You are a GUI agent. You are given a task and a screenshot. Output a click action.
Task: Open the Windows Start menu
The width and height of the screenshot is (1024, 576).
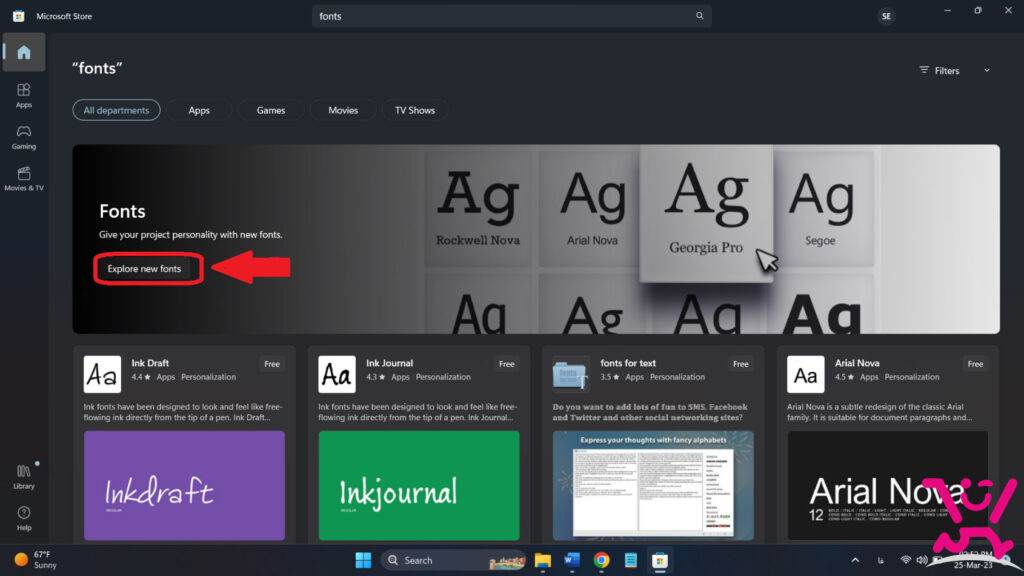coord(363,560)
